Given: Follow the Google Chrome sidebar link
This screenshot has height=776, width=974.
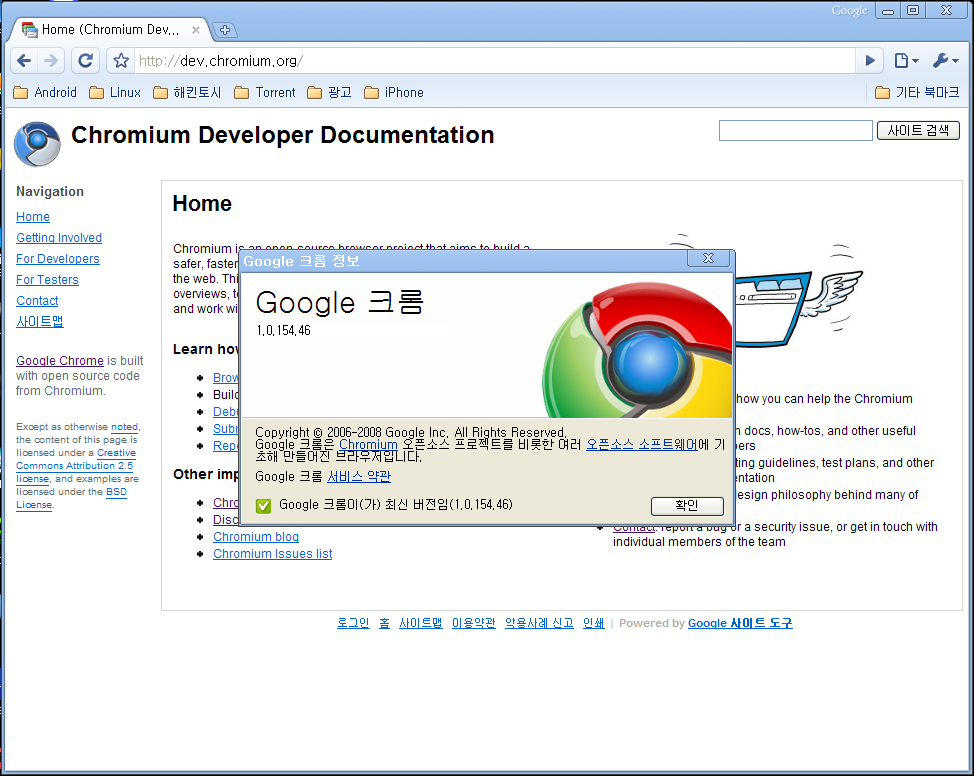Looking at the screenshot, I should tap(60, 361).
